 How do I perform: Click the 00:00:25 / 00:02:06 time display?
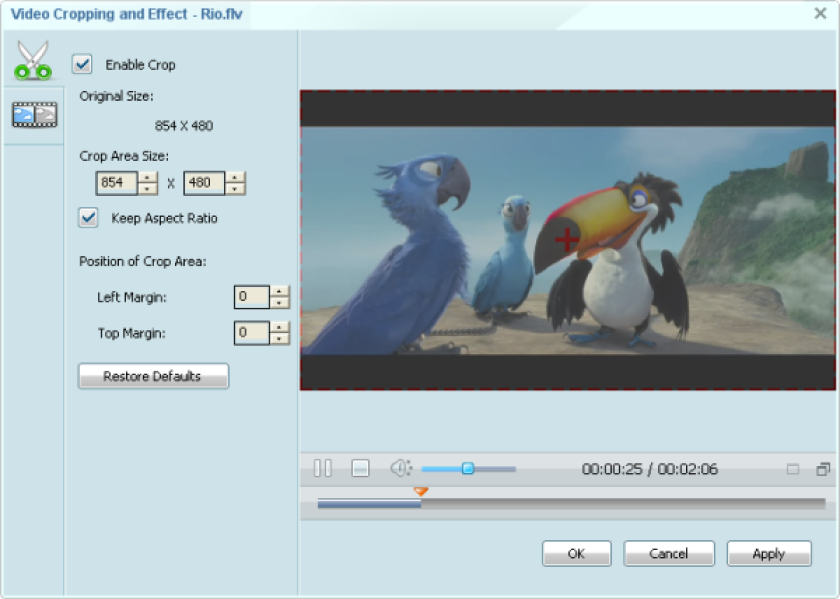(650, 469)
